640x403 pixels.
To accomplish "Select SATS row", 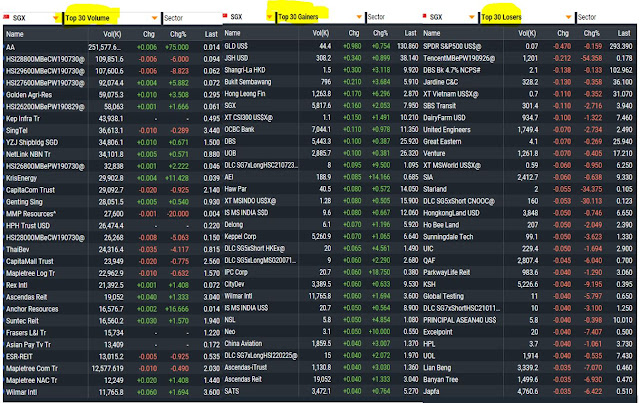I will (322, 391).
